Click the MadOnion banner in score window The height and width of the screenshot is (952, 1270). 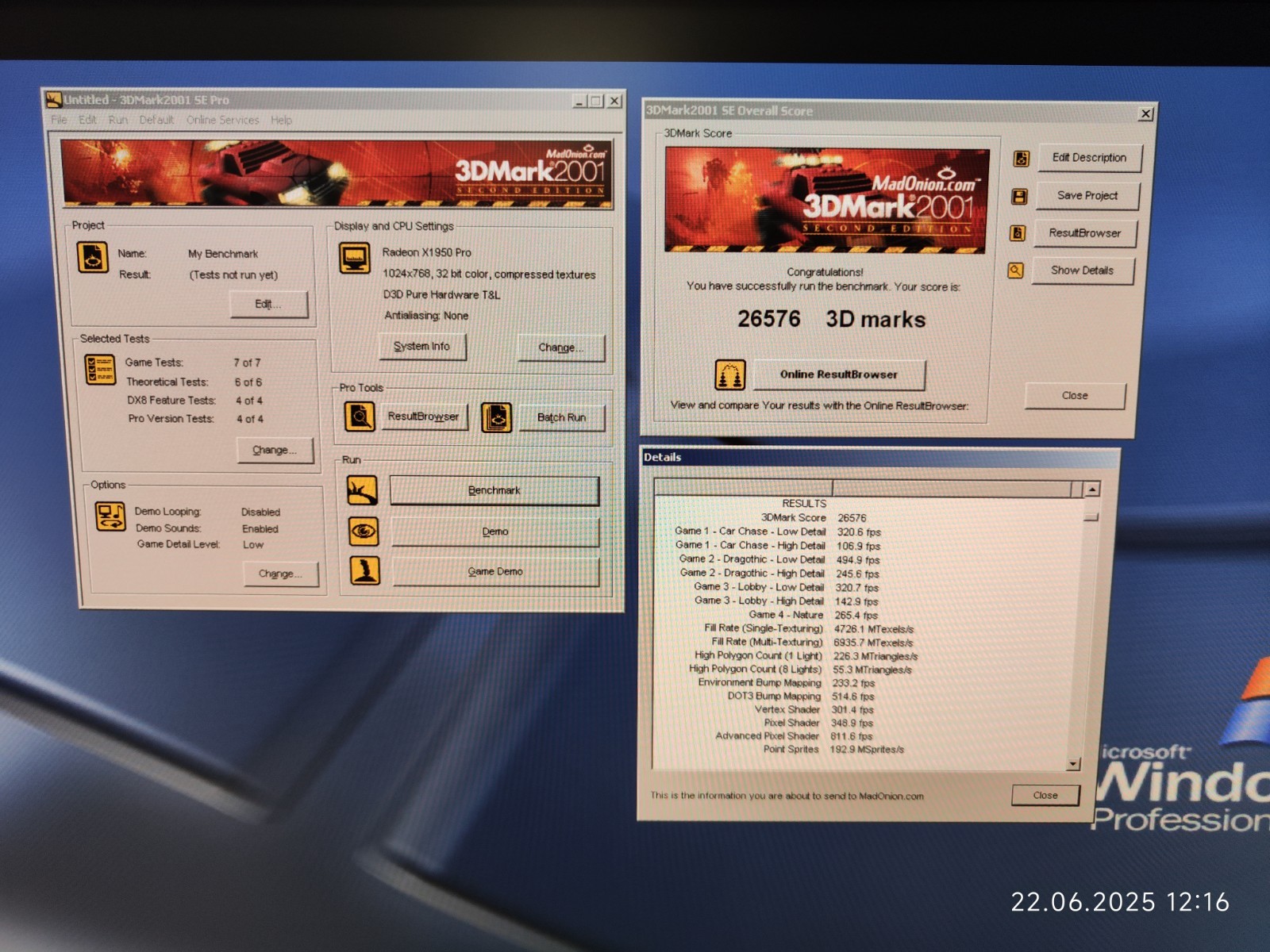click(x=826, y=201)
